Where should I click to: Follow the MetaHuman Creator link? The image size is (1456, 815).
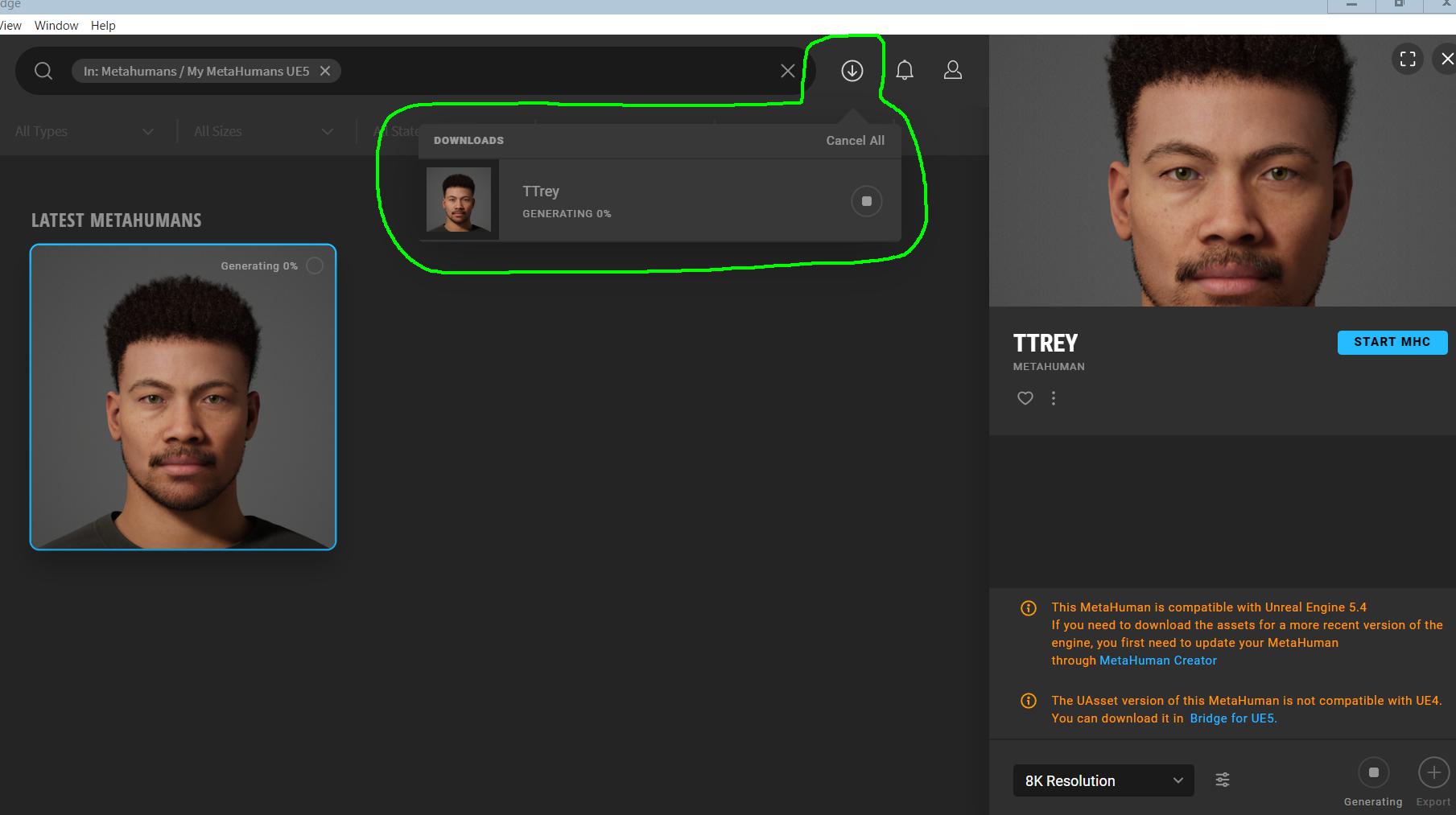1157,661
